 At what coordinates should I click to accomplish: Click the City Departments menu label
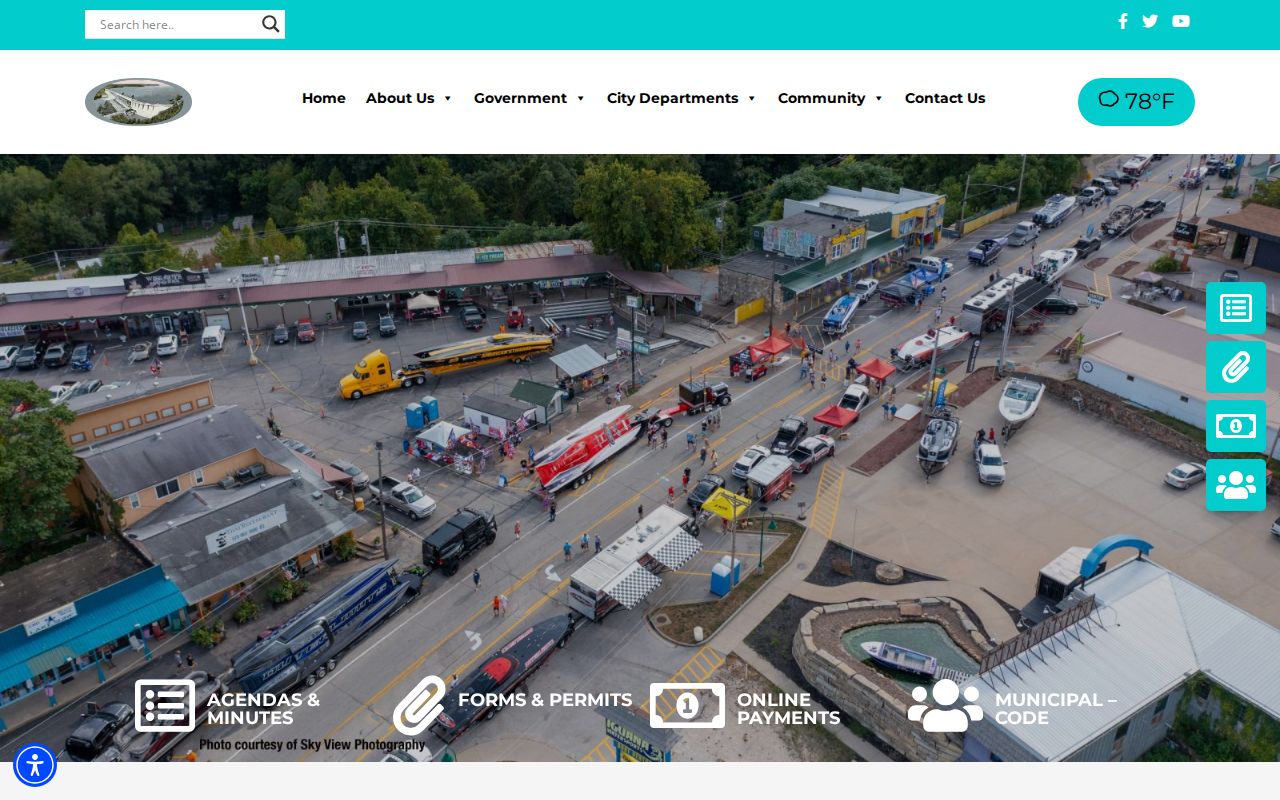pyautogui.click(x=672, y=98)
